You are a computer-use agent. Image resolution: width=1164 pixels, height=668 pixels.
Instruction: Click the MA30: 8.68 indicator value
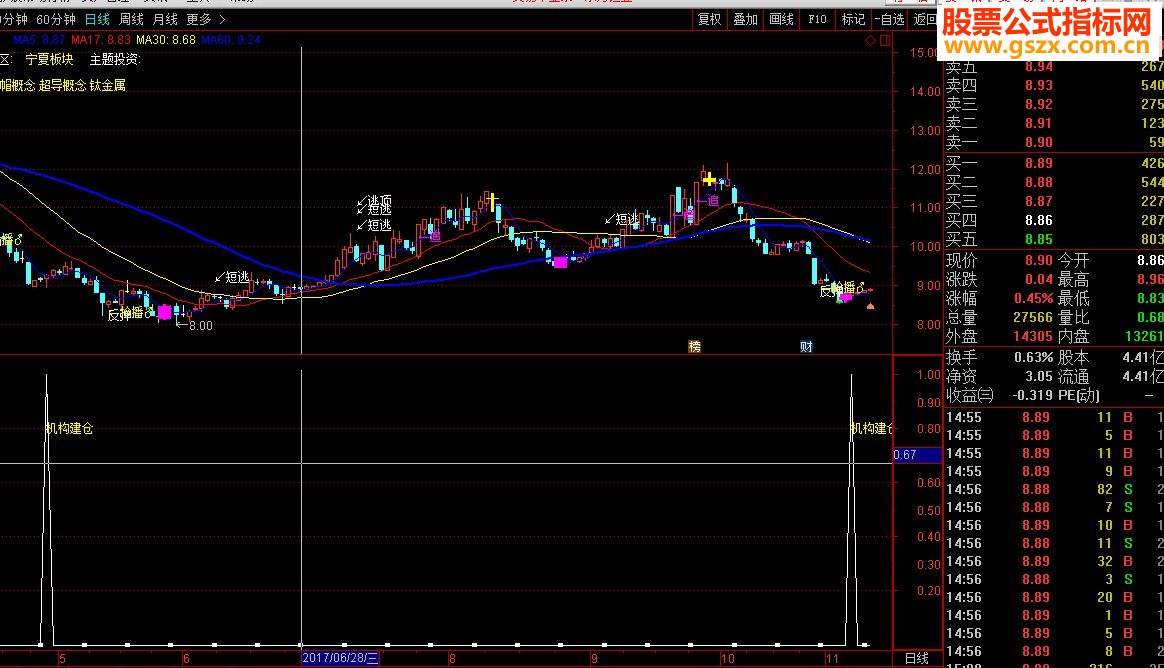(166, 40)
